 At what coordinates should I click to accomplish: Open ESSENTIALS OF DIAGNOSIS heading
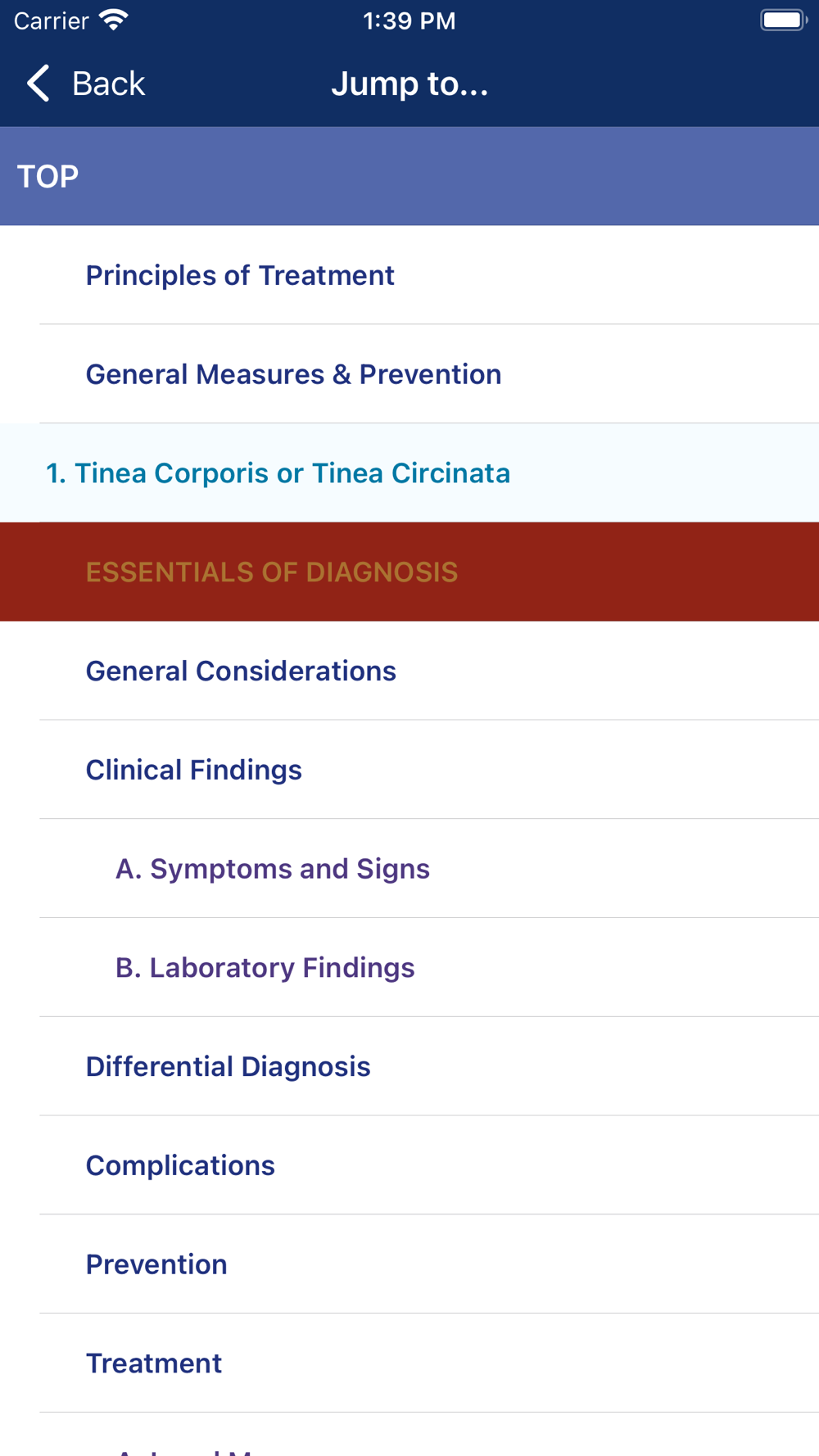coord(409,572)
